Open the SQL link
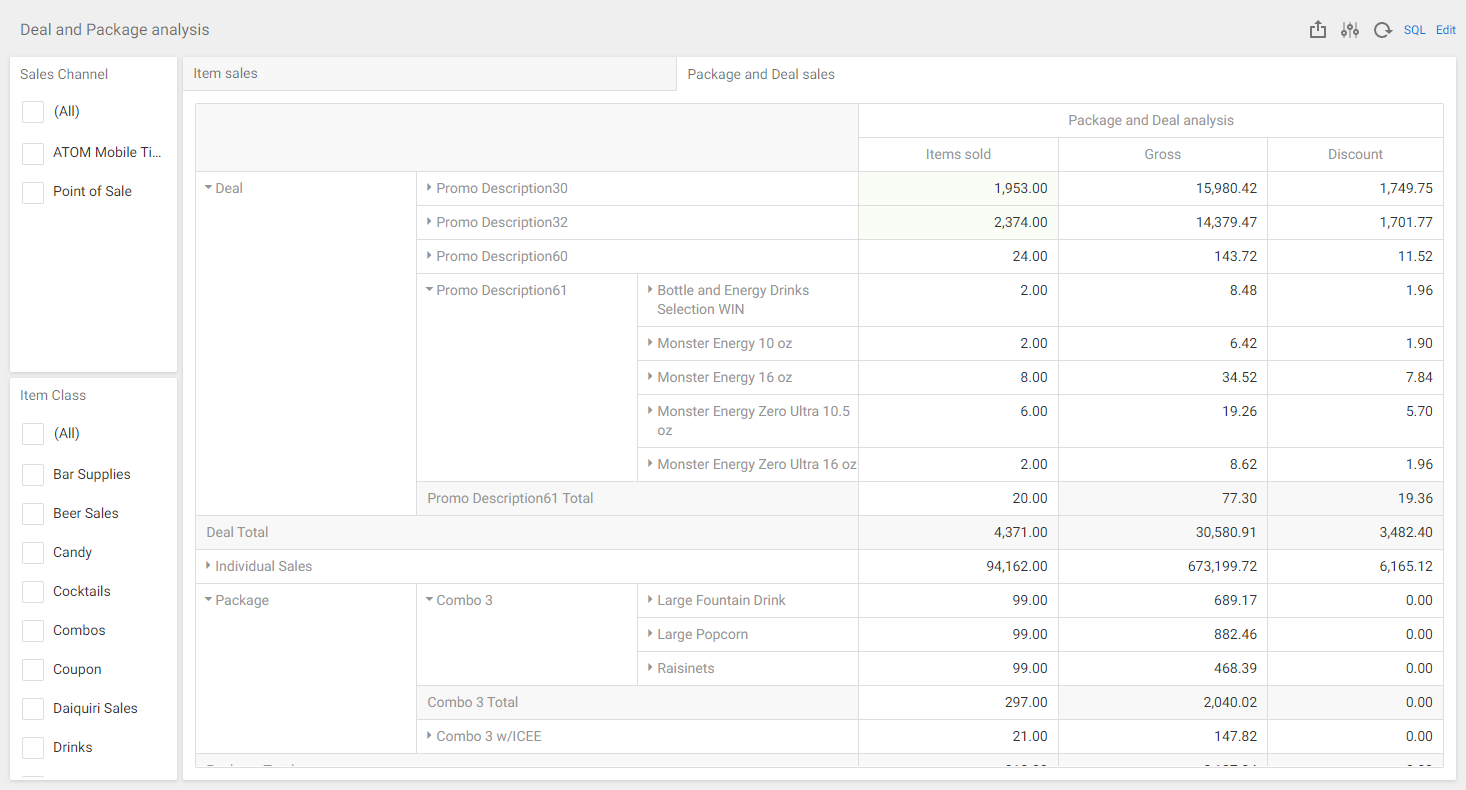Image resolution: width=1466 pixels, height=790 pixels. tap(1415, 29)
